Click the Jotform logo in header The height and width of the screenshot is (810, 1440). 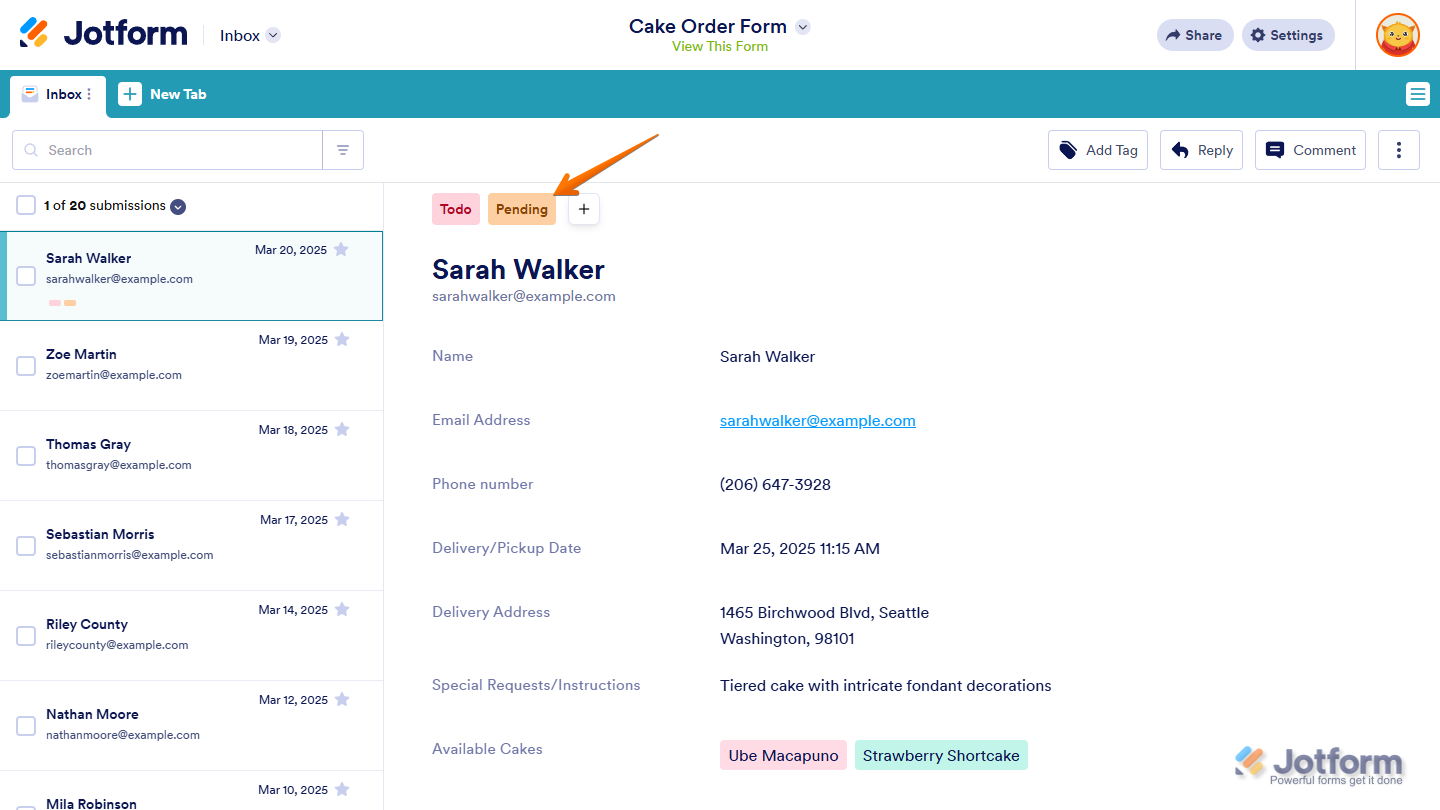[103, 34]
